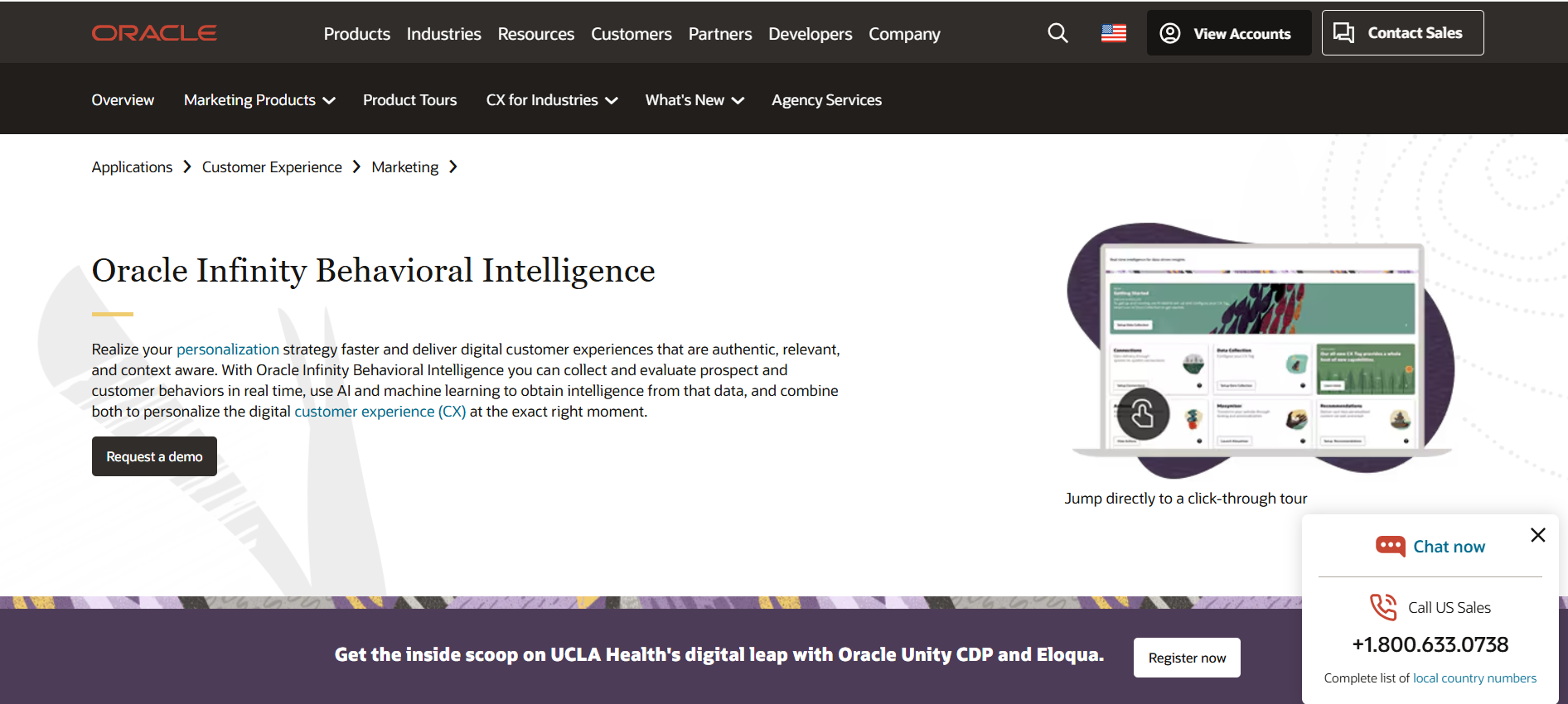Viewport: 1568px width, 704px height.
Task: Click the Jump directly to click-through tour text
Action: click(x=1186, y=499)
